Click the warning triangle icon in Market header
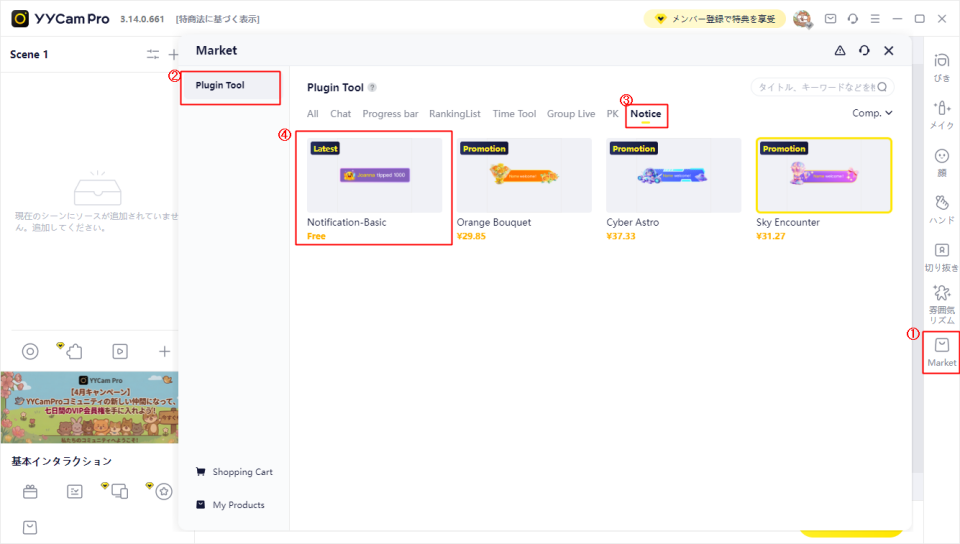This screenshot has width=960, height=544. pyautogui.click(x=840, y=51)
